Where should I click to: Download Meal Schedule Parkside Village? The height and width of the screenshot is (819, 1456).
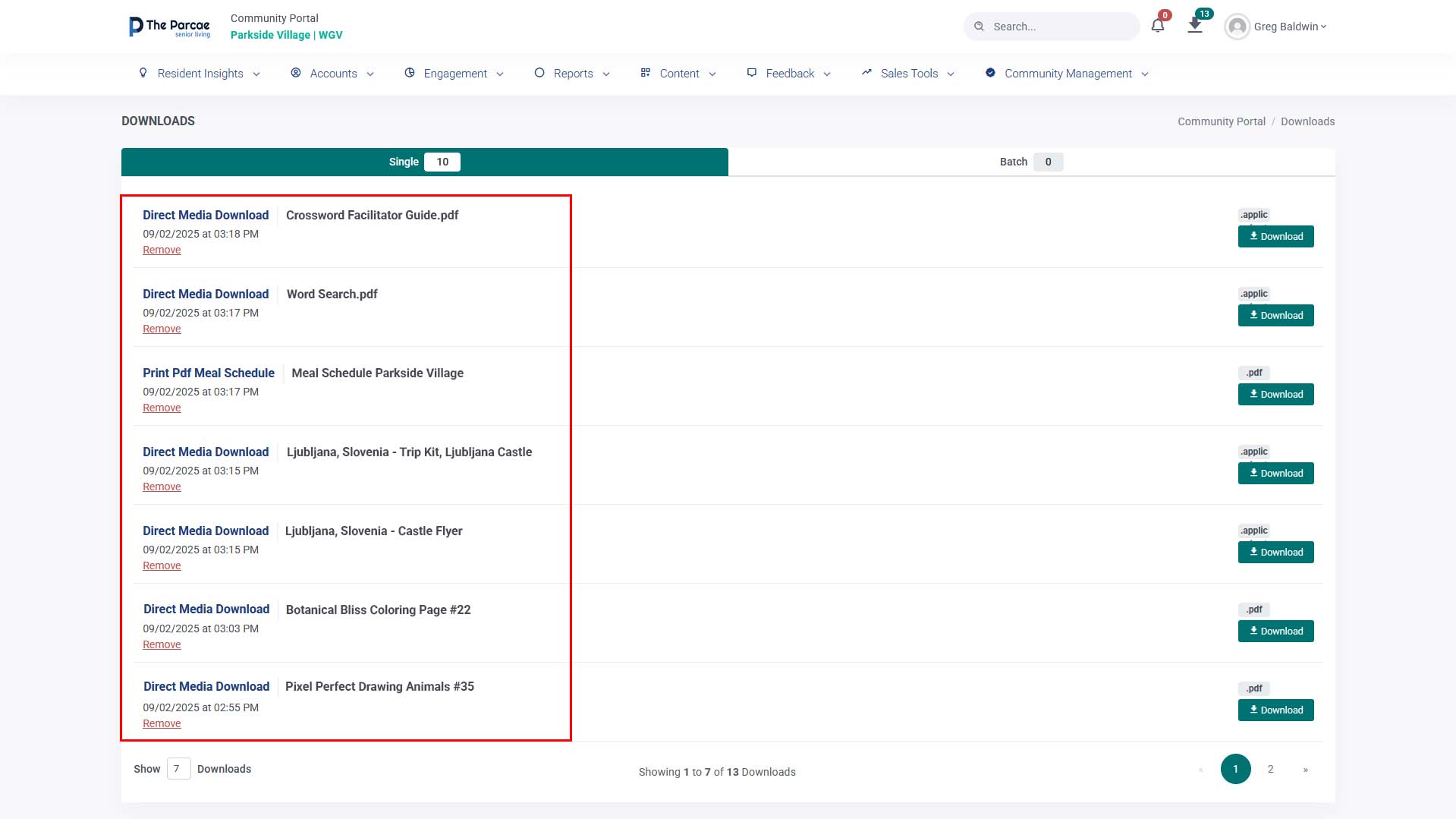[x=1275, y=395]
